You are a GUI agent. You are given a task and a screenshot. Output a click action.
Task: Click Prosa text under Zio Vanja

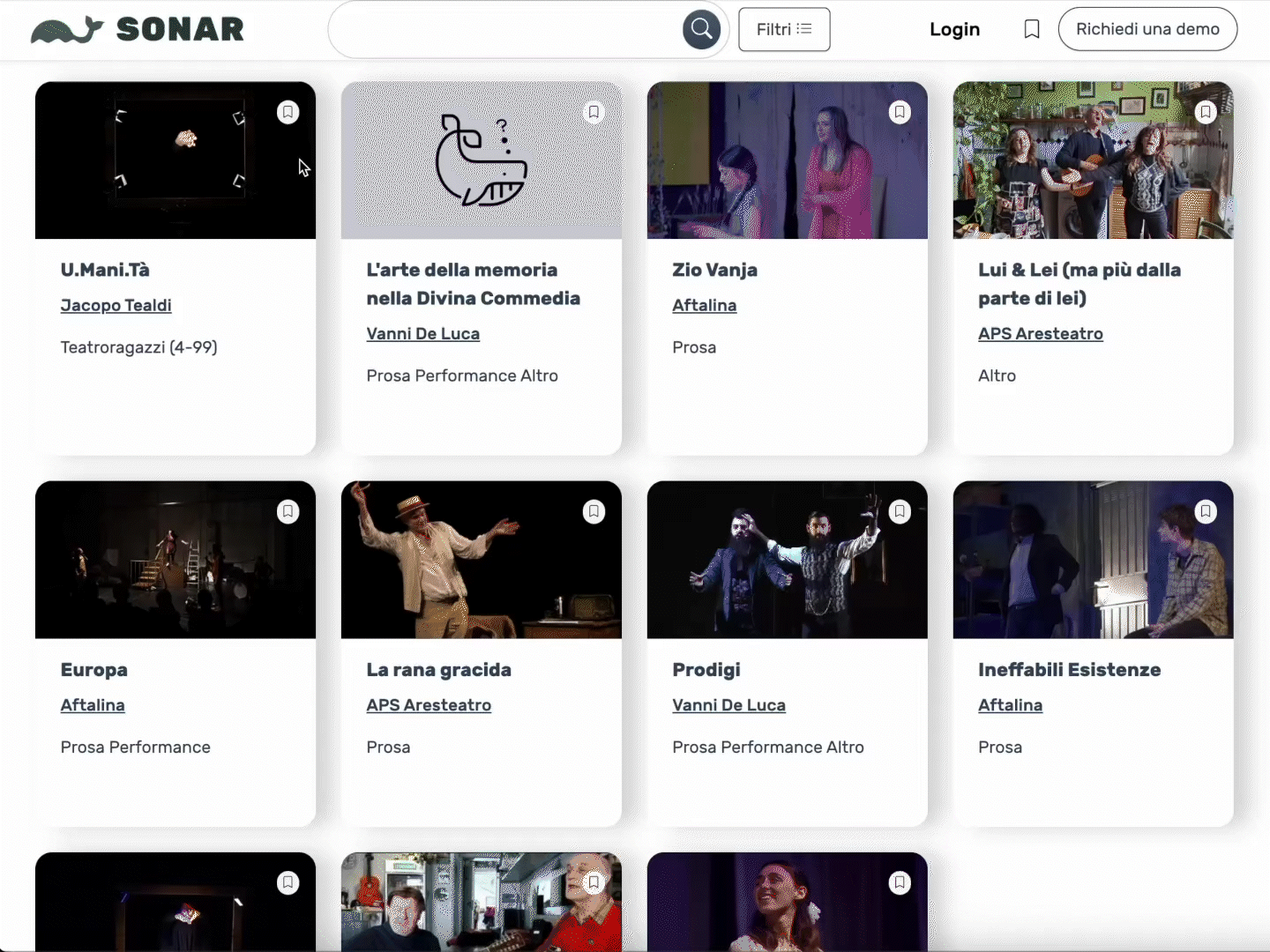694,347
